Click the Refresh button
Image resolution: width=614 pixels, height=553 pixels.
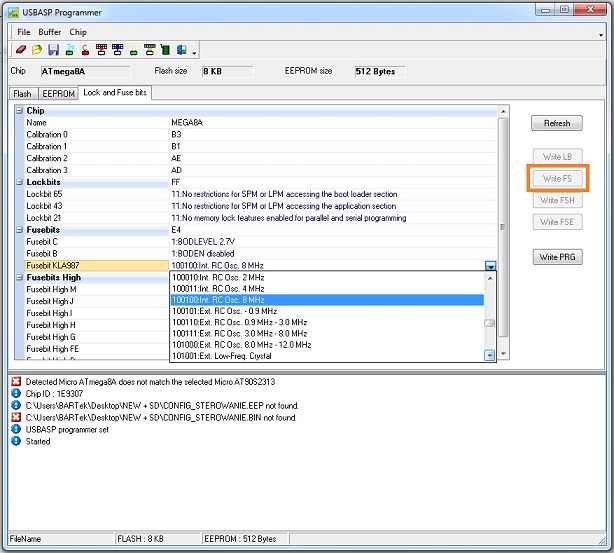click(x=557, y=123)
